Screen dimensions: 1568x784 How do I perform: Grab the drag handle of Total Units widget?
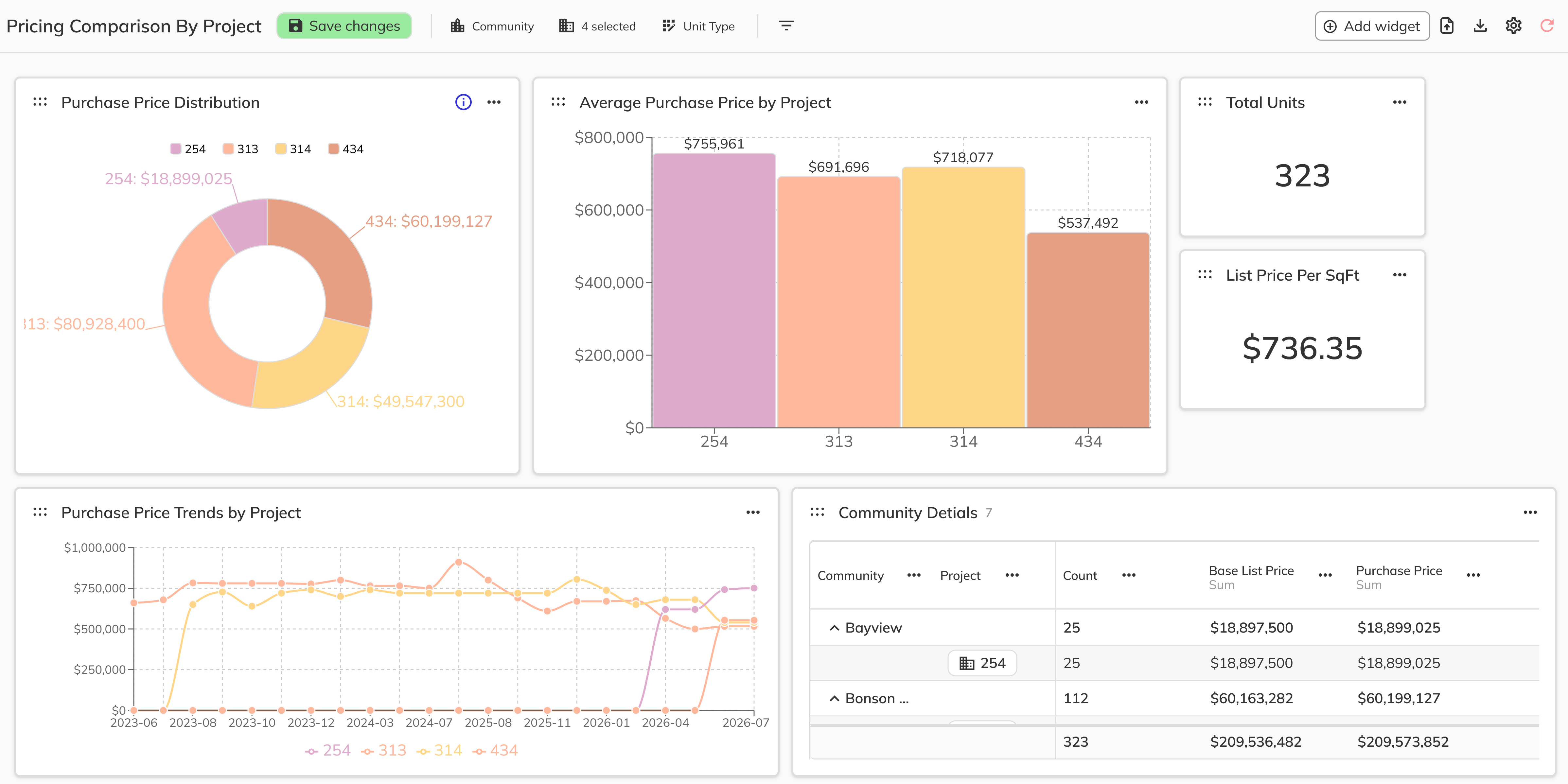pyautogui.click(x=1205, y=102)
